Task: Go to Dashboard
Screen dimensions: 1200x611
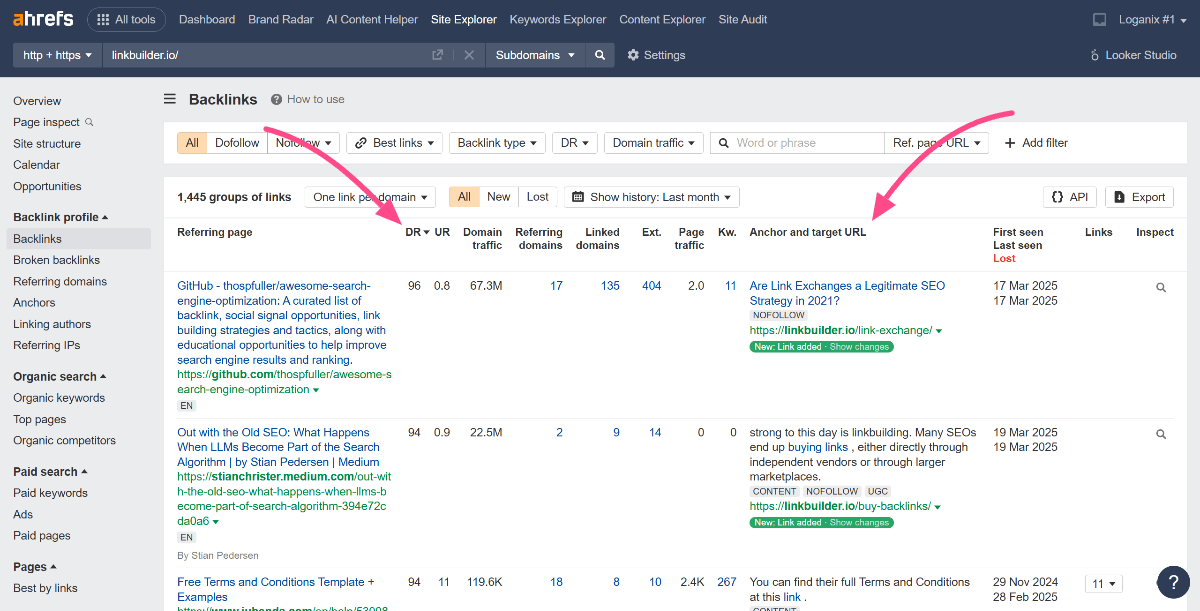Action: point(207,19)
